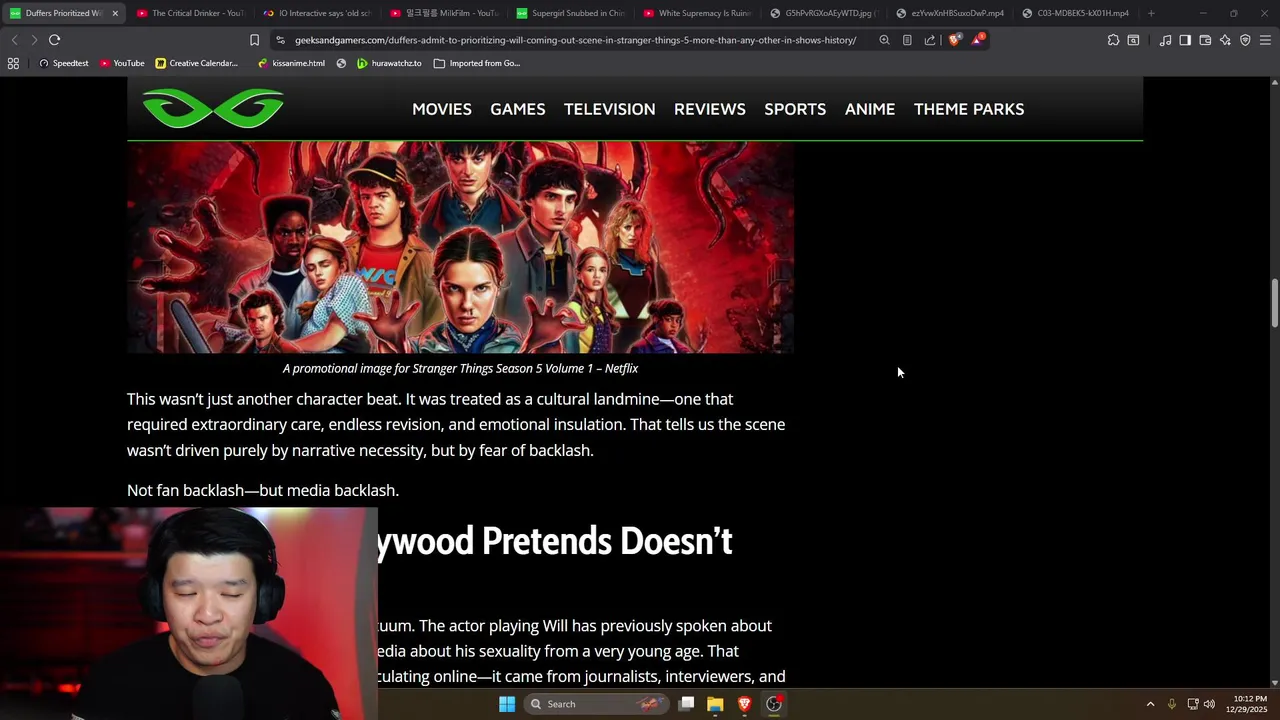Click the heading 'Pretends Doesn't'

[607, 541]
